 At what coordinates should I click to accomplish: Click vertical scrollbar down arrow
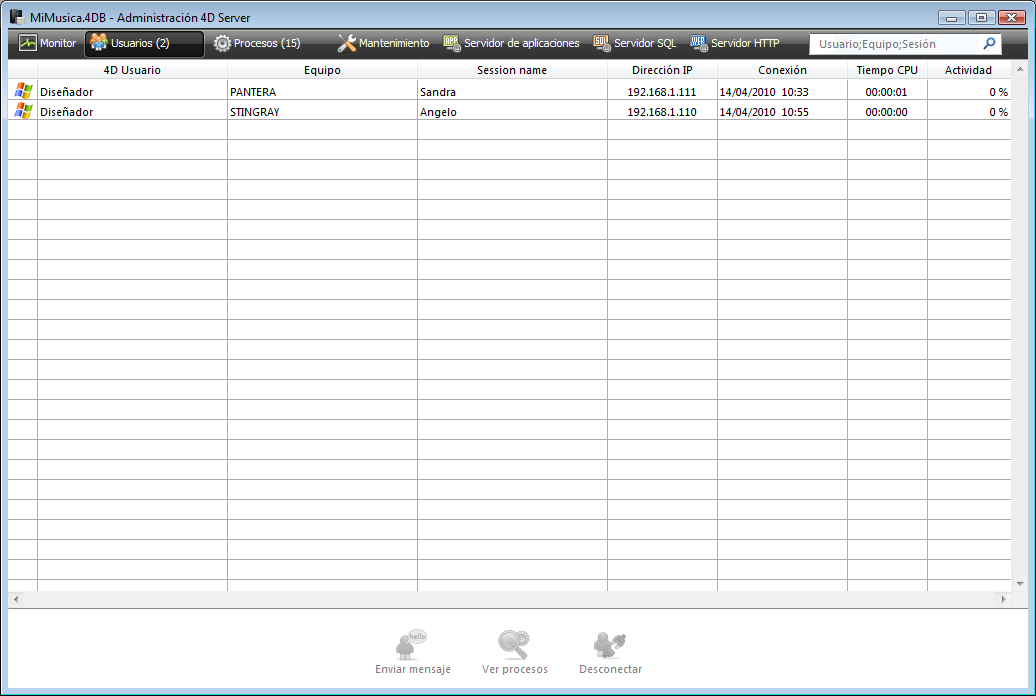[x=1020, y=583]
